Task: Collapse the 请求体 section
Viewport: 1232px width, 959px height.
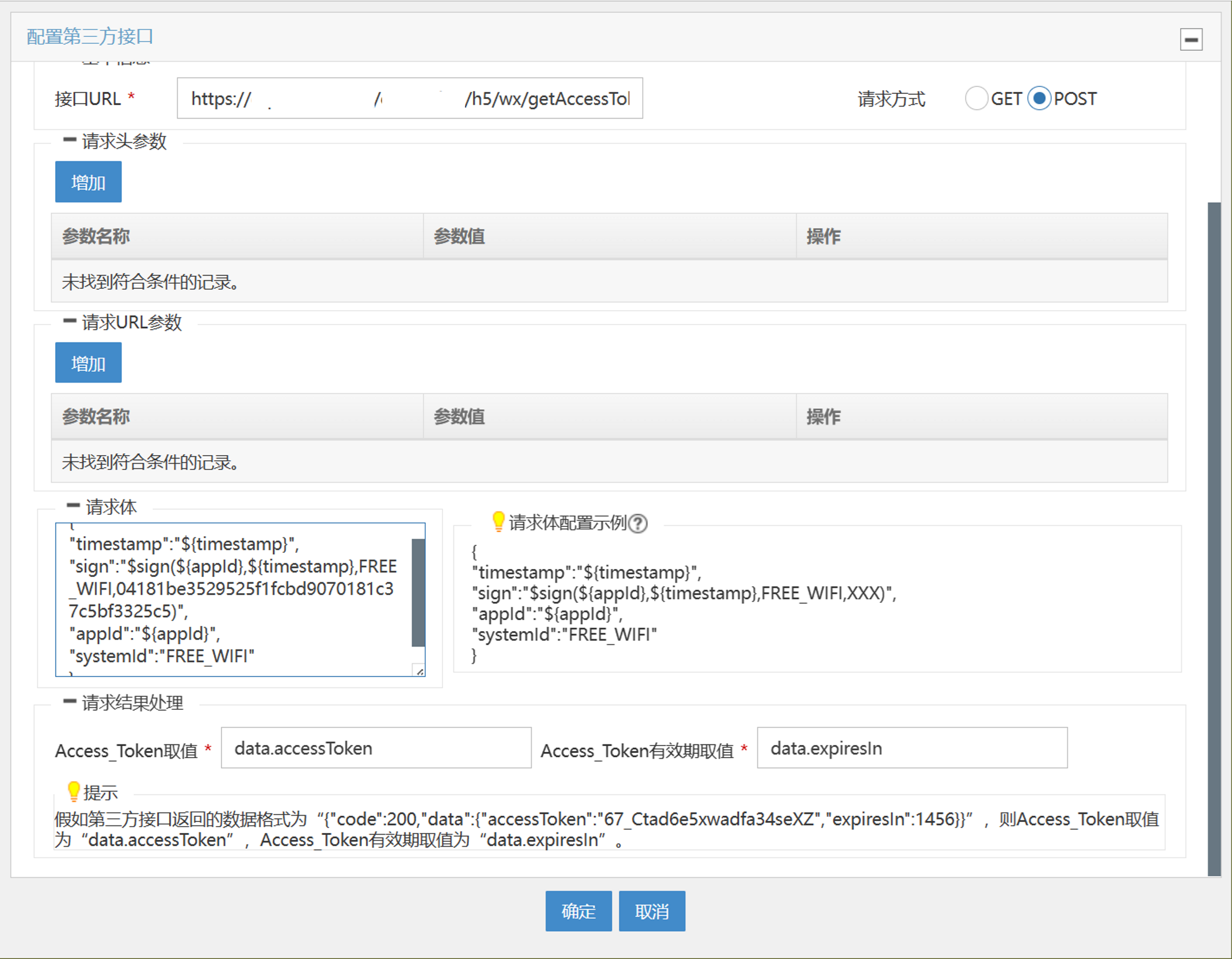Action: click(73, 506)
